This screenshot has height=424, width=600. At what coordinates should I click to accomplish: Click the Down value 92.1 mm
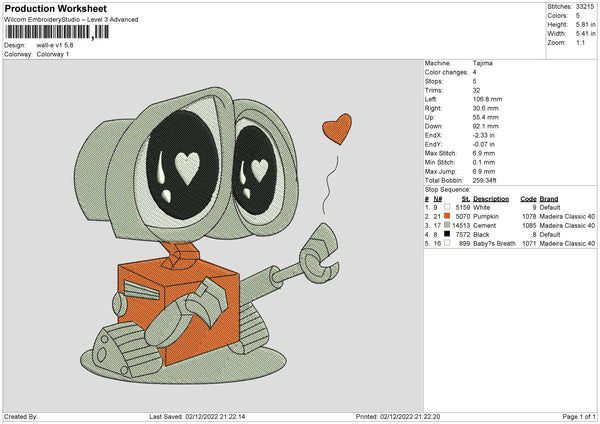click(486, 126)
